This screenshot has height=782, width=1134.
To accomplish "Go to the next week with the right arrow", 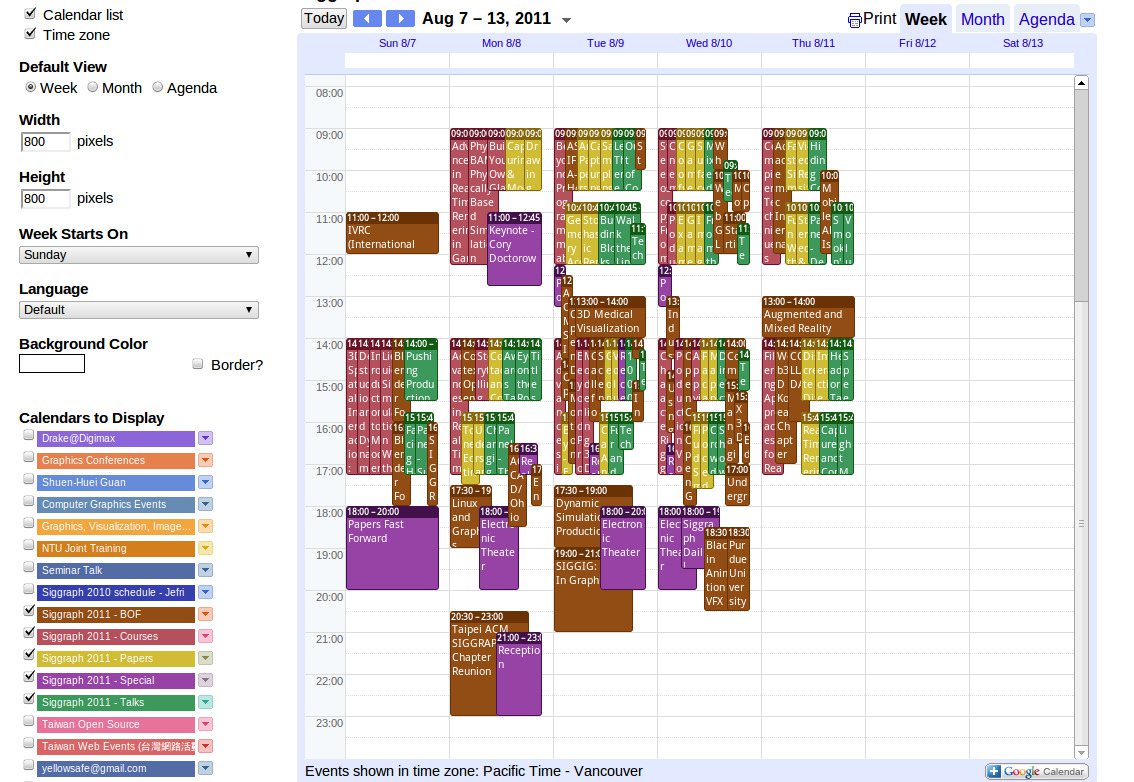I will pyautogui.click(x=400, y=19).
